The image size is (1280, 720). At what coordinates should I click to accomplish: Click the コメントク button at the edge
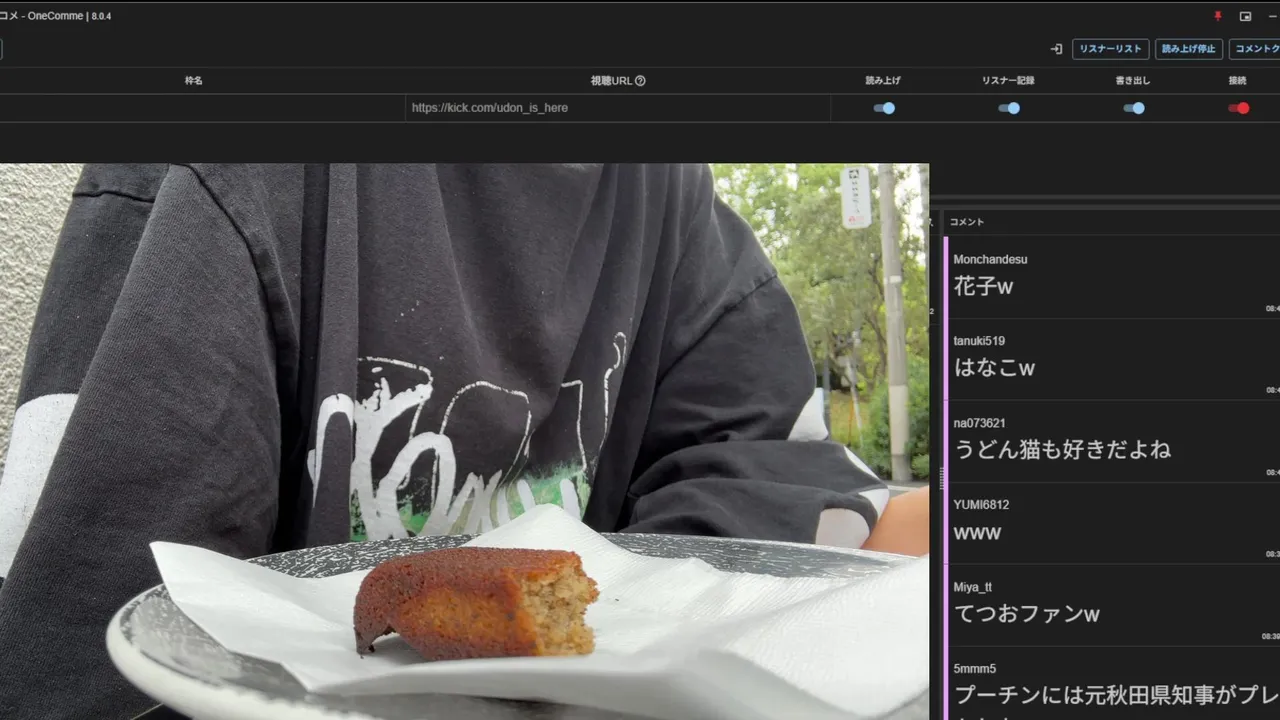1255,48
